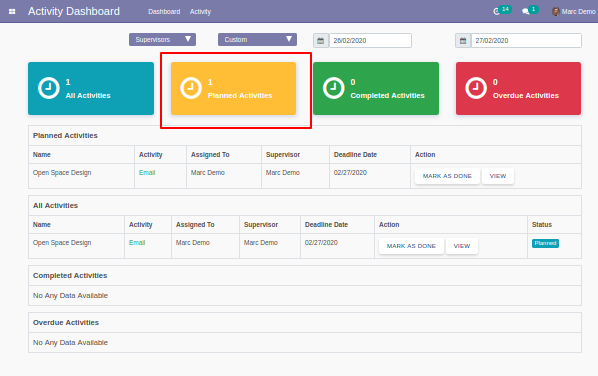
Task: Click clock icon on Planned Activities card
Action: click(x=191, y=88)
